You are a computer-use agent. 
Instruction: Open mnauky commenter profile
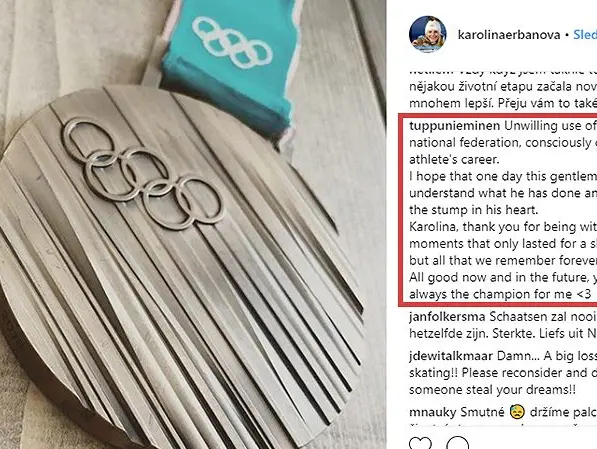[433, 412]
